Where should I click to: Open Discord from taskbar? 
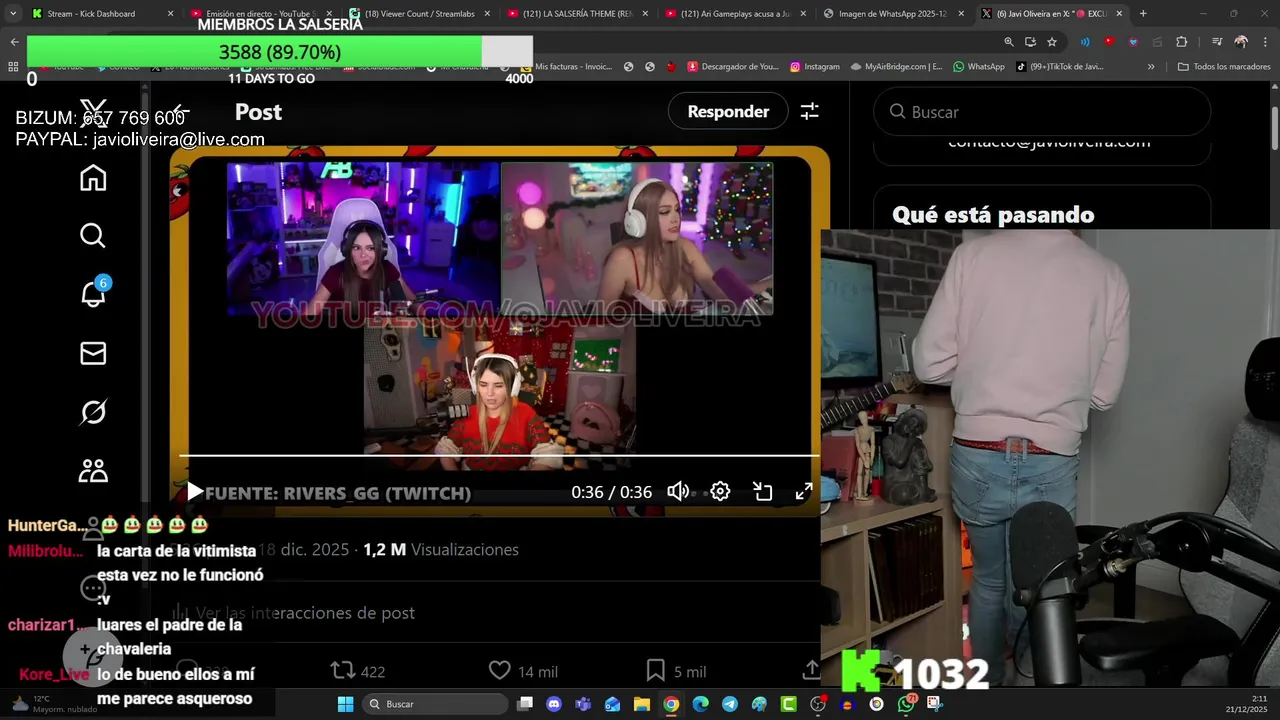[554, 704]
